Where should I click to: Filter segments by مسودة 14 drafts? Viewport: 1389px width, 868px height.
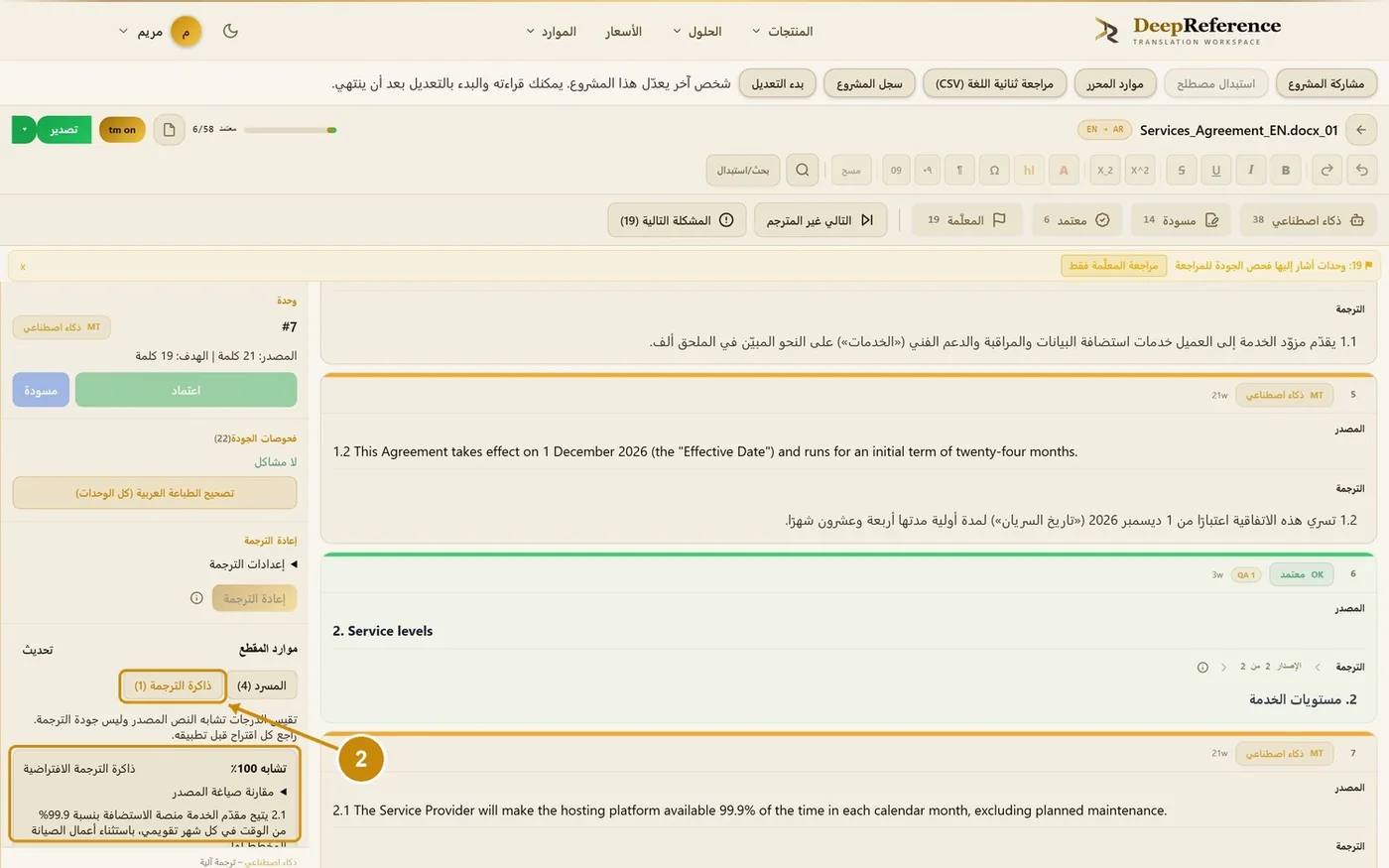point(1181,220)
